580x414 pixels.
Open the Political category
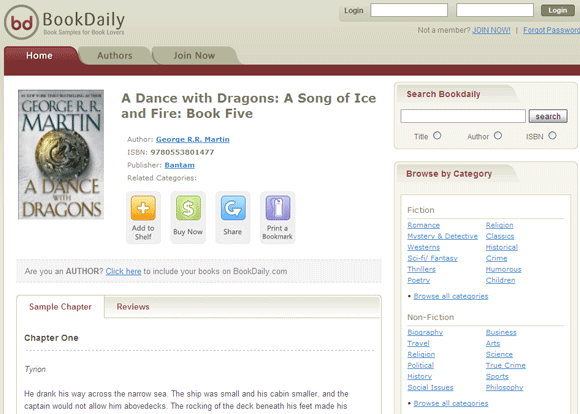[421, 365]
